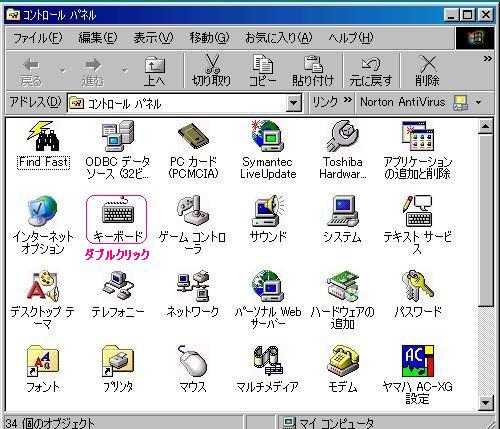
Task: Open the ファイル(F) menu
Action: (x=37, y=38)
